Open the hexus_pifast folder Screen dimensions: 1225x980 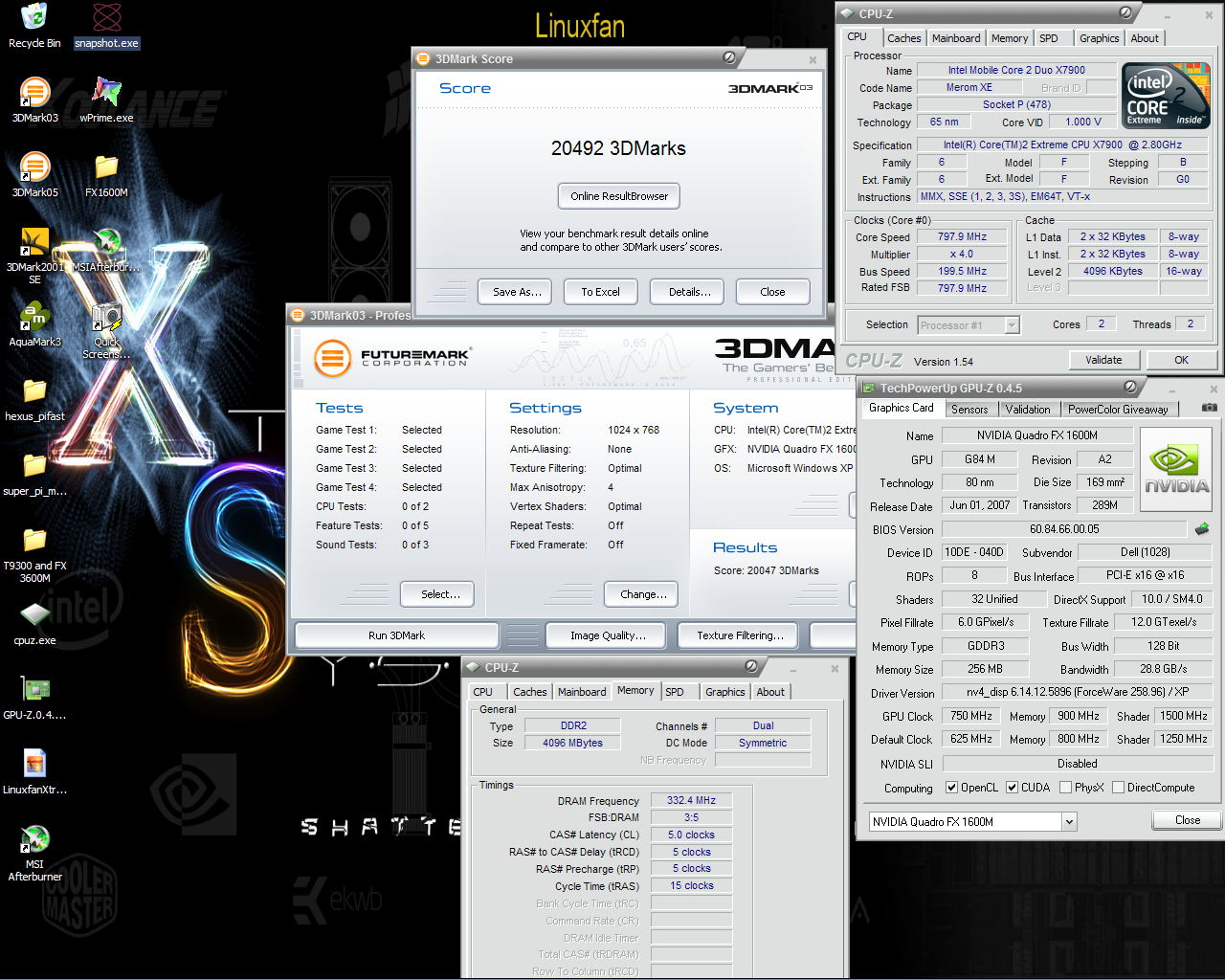coord(34,399)
